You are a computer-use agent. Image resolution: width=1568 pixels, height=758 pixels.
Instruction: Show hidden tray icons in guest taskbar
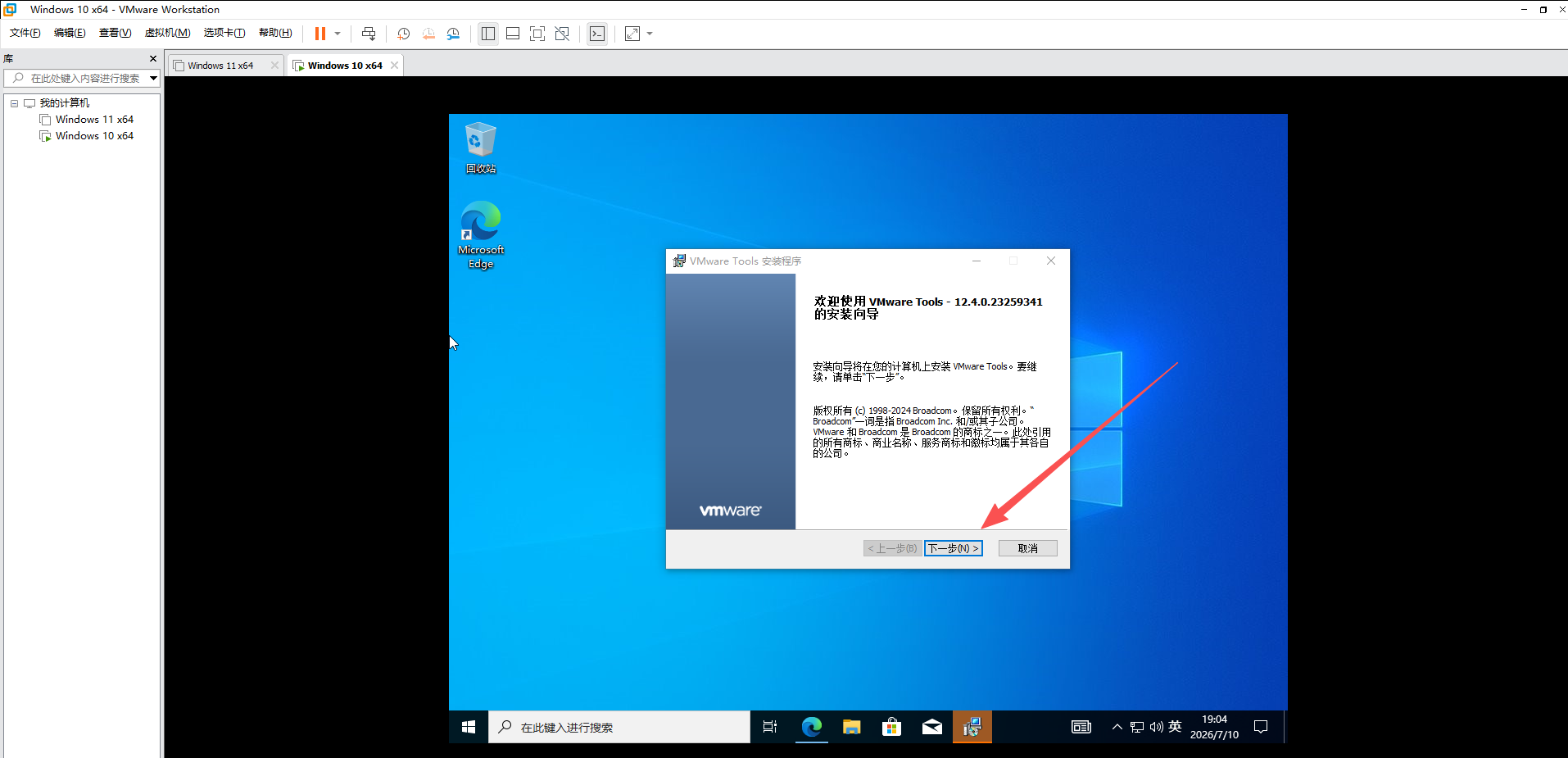click(1117, 727)
